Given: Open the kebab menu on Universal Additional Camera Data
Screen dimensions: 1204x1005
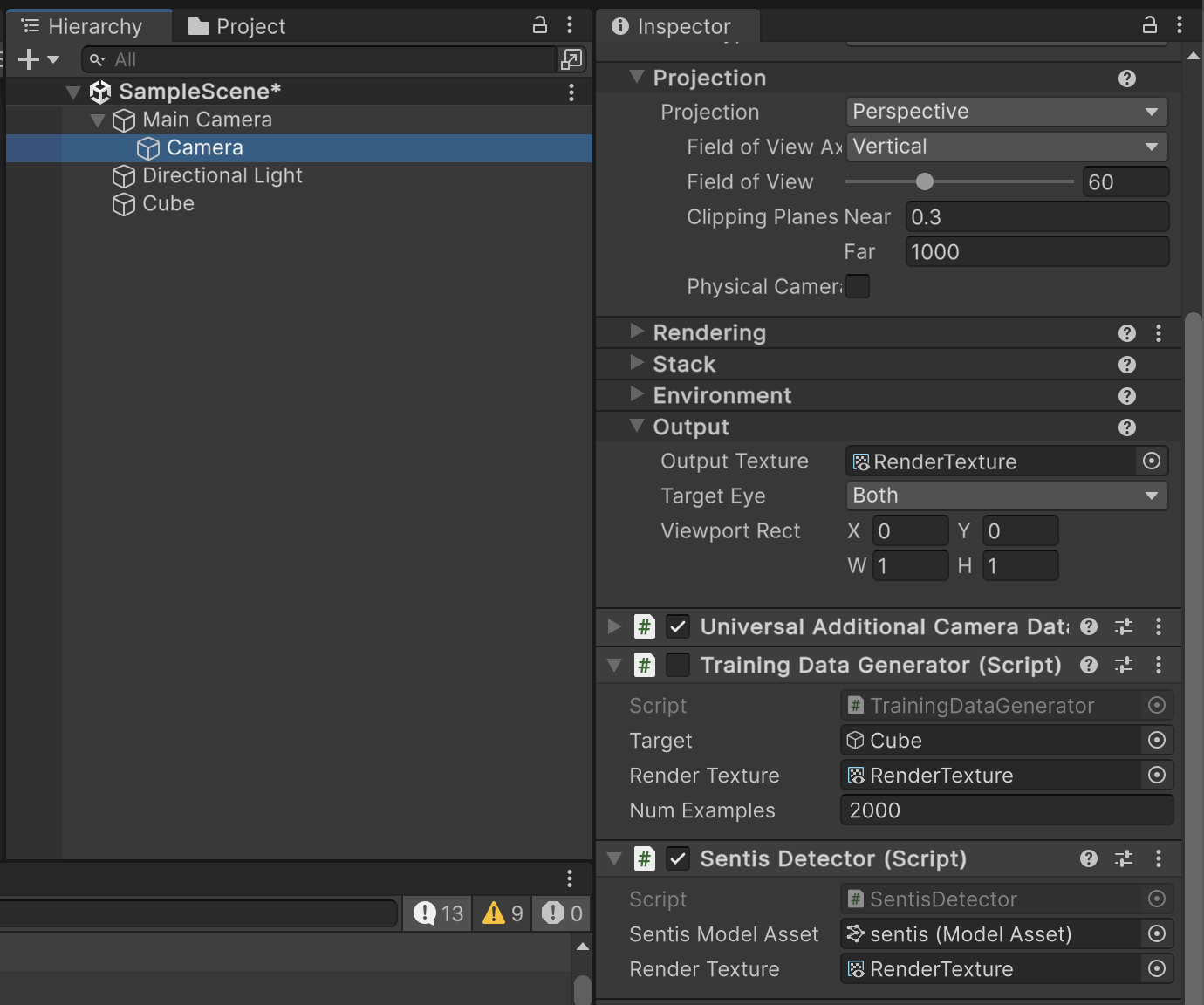Looking at the screenshot, I should tap(1160, 626).
